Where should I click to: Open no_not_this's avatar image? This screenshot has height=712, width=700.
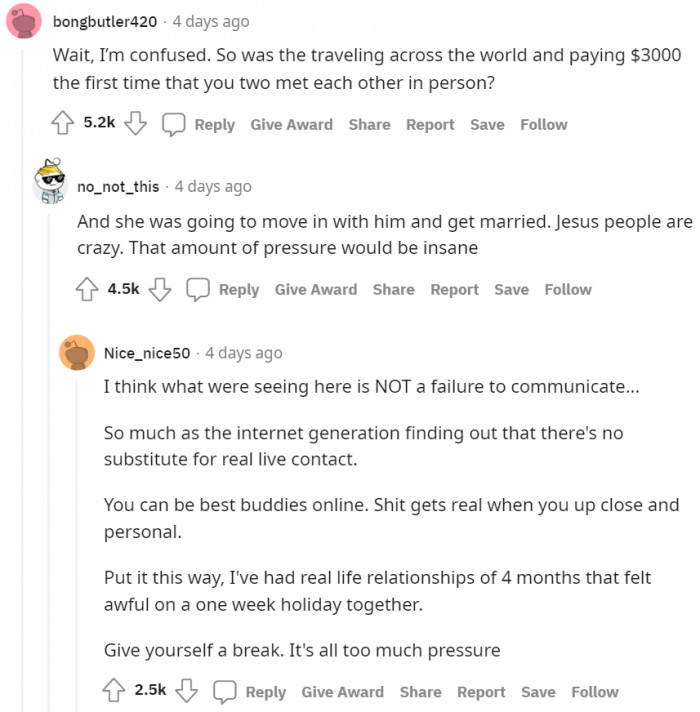tap(50, 183)
